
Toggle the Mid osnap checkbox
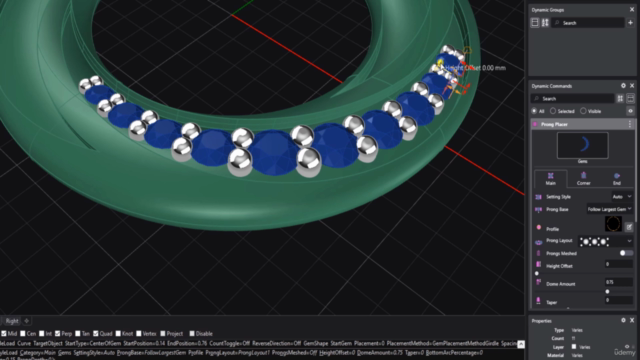[x=4, y=333]
